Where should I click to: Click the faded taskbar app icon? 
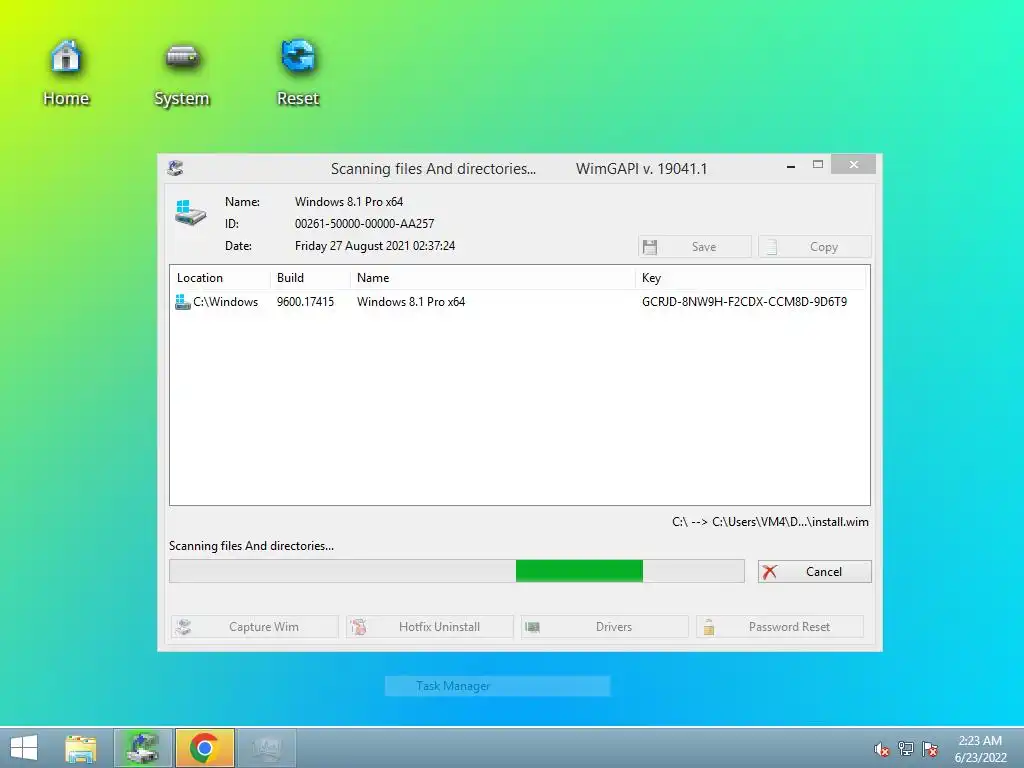click(x=267, y=748)
